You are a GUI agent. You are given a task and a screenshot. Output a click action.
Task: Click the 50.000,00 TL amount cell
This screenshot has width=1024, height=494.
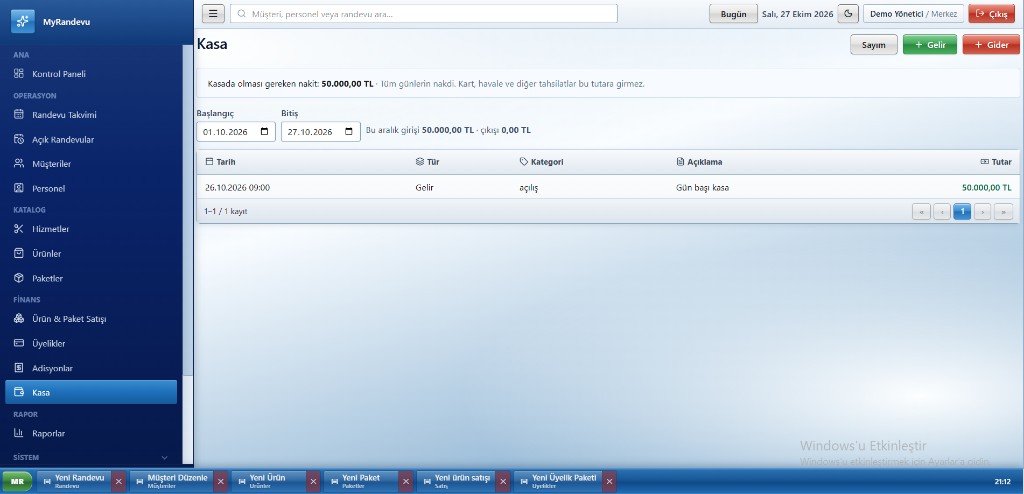[987, 188]
